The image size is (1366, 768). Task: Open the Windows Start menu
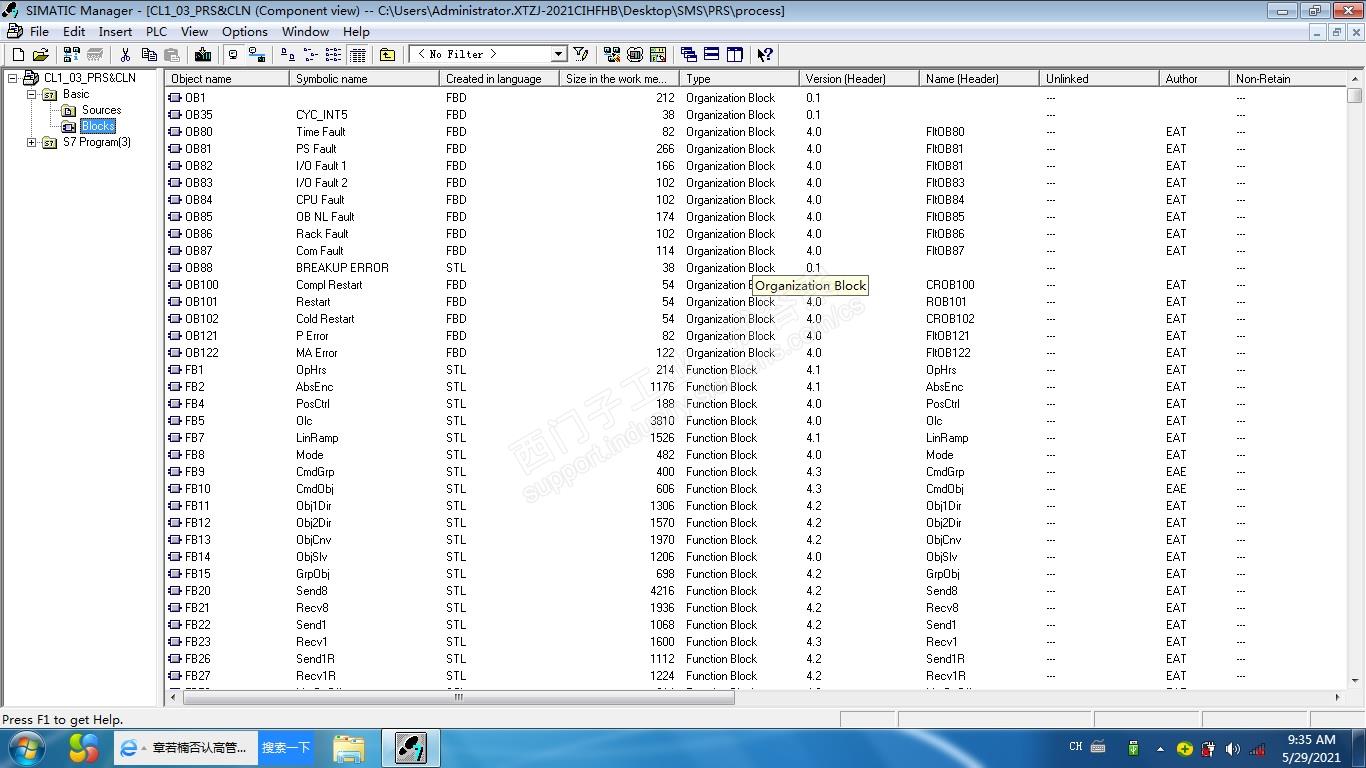26,748
